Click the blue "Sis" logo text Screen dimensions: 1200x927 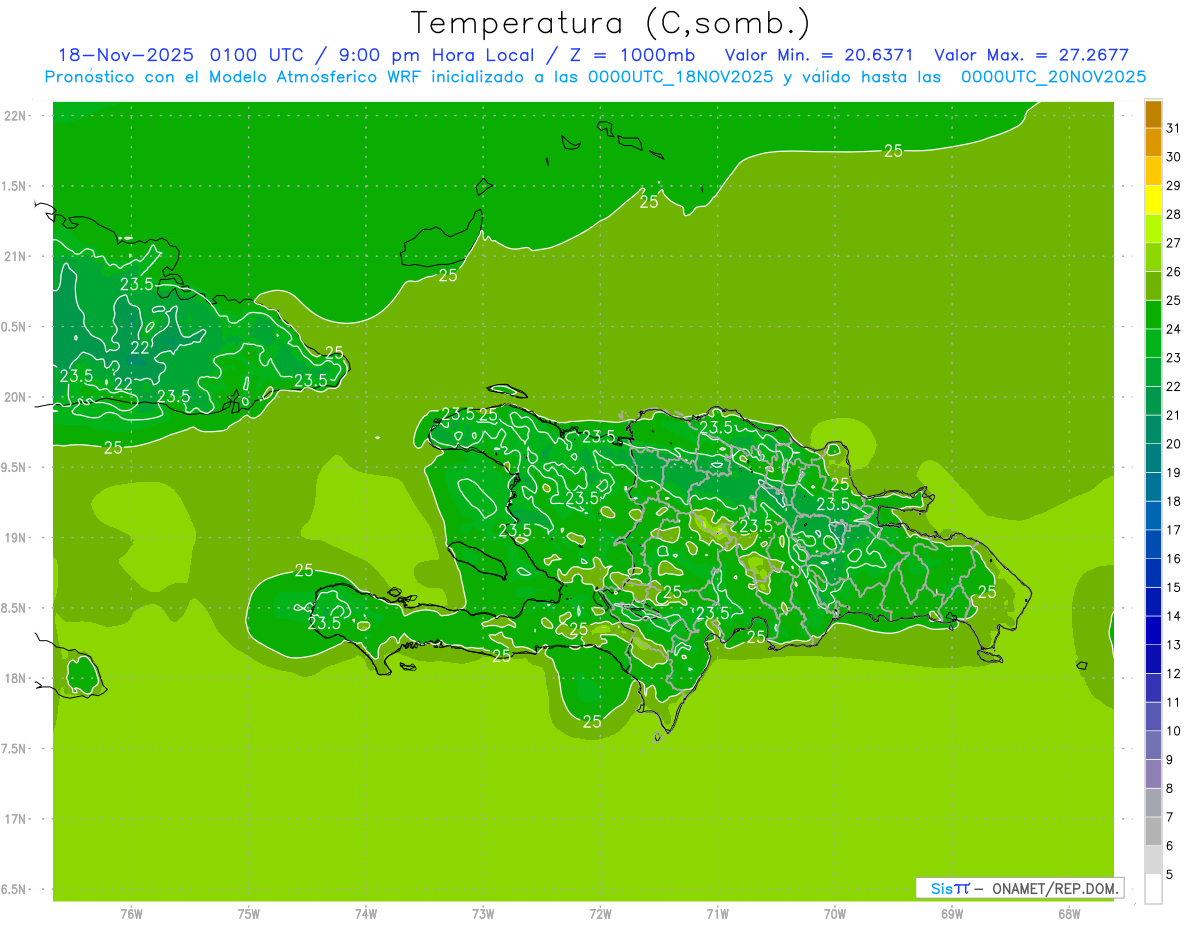pyautogui.click(x=942, y=888)
